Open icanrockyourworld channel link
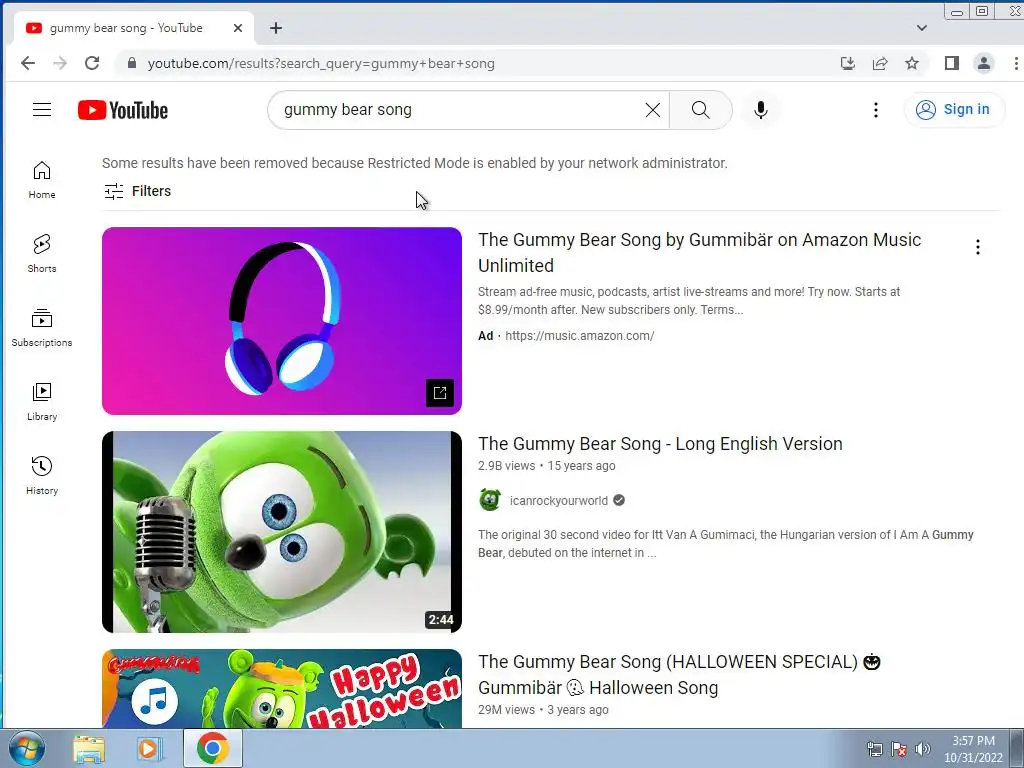 [x=558, y=501]
